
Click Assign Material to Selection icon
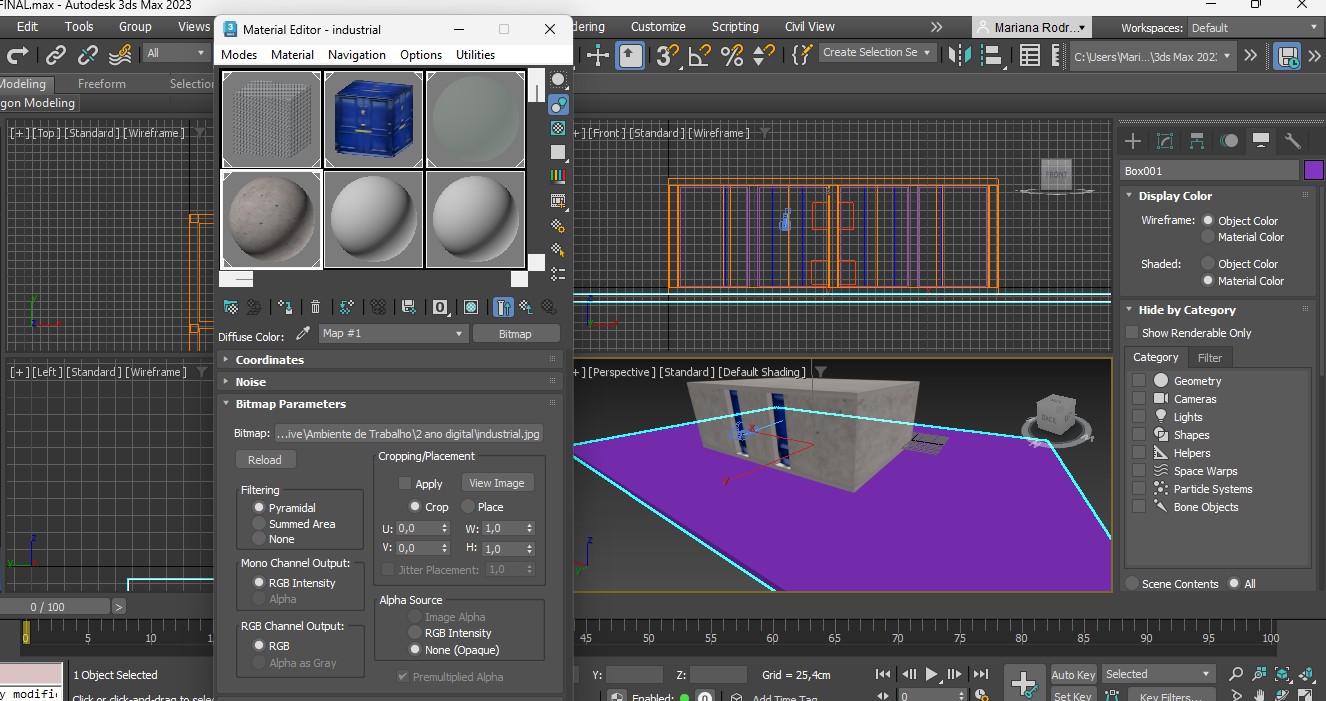285,307
